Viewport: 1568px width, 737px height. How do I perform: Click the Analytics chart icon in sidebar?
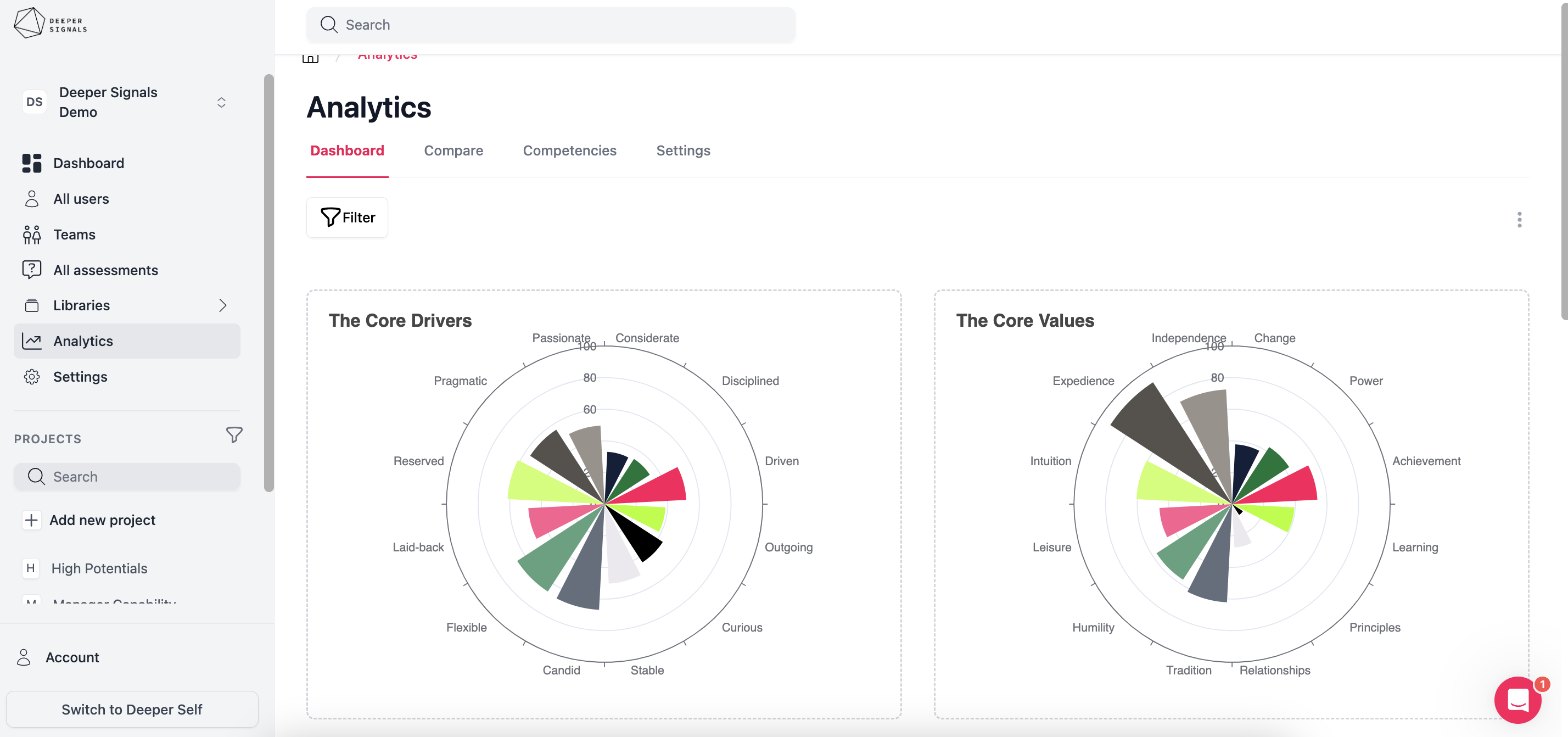pyautogui.click(x=31, y=341)
